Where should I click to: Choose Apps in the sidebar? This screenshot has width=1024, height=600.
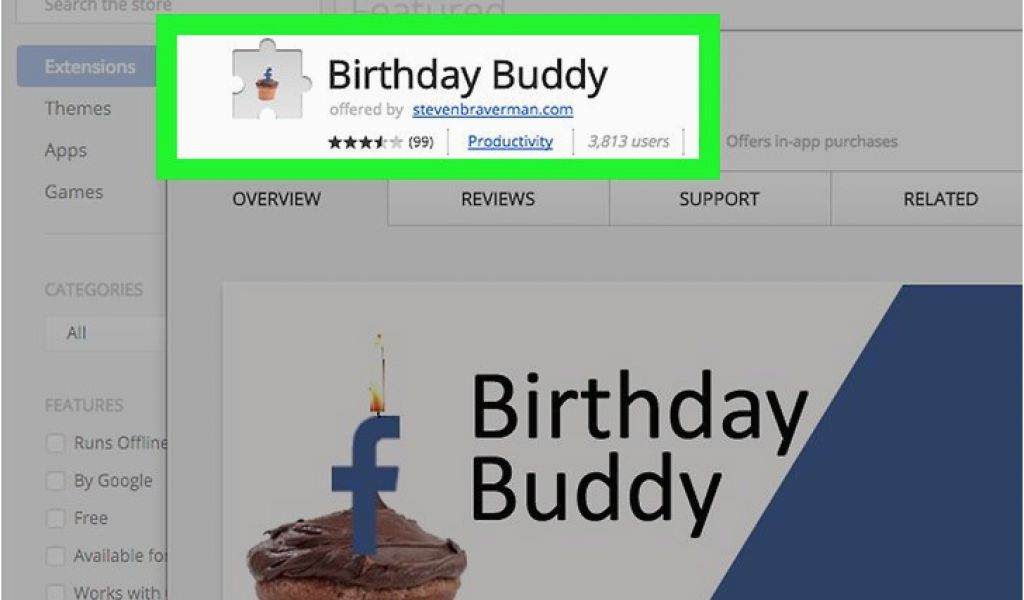[65, 150]
